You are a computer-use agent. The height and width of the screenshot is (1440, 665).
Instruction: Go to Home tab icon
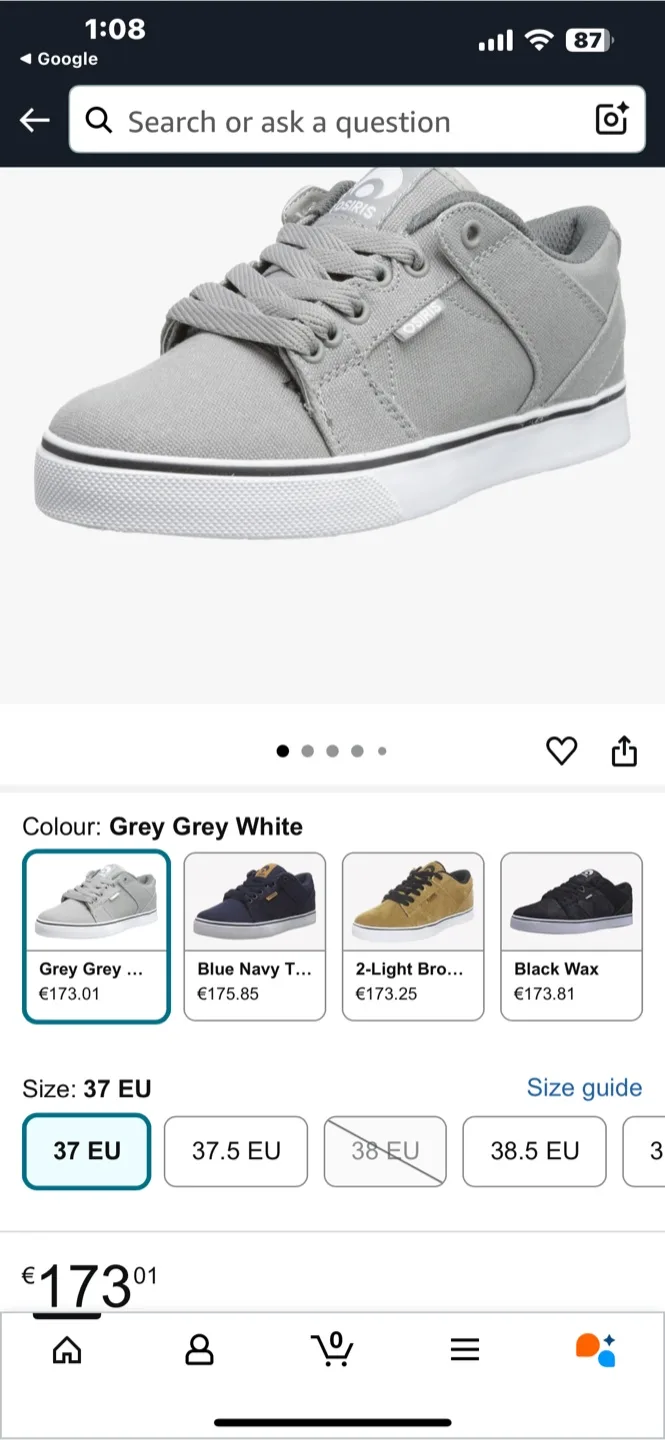[67, 1350]
